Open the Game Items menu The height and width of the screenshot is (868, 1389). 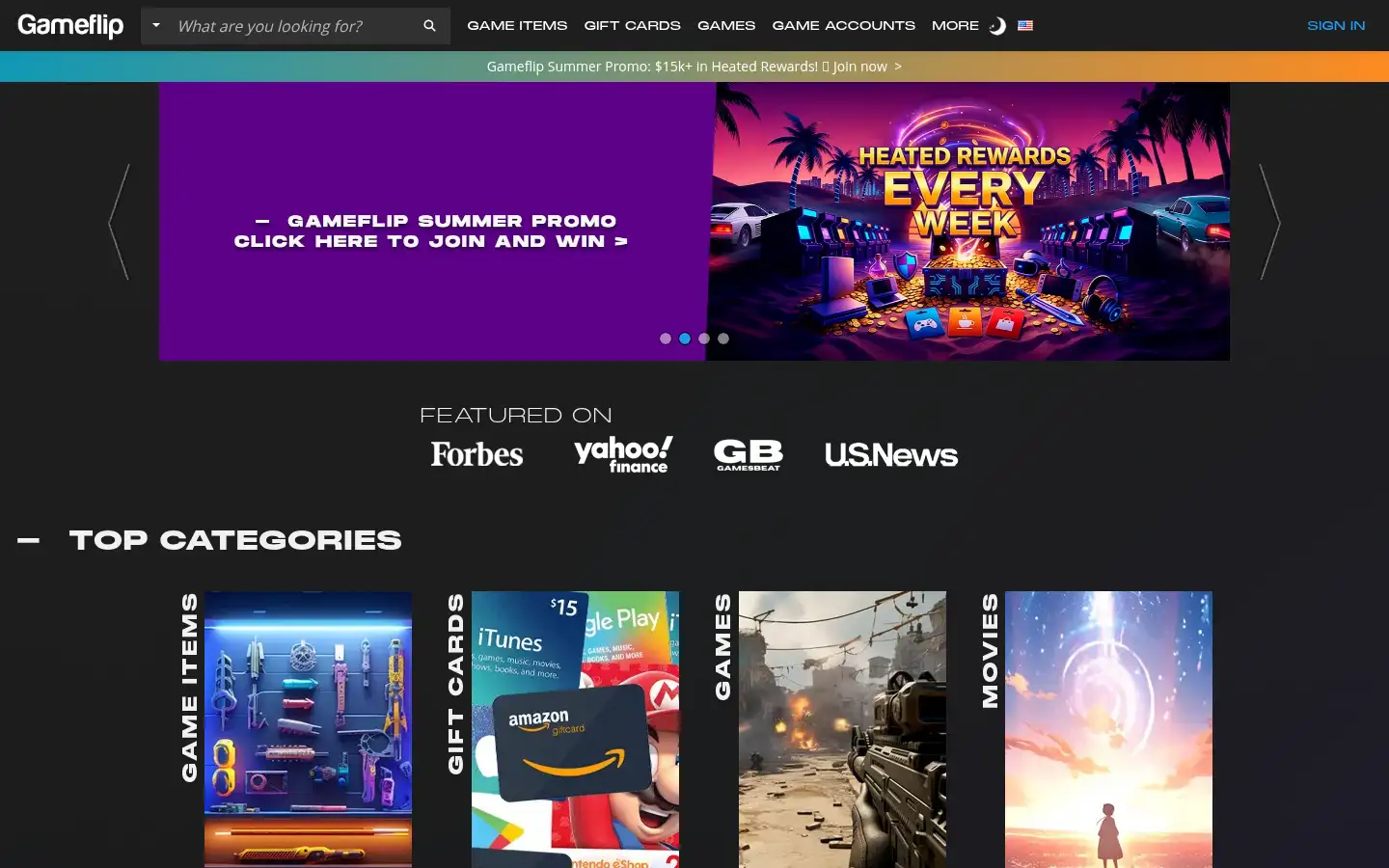(x=517, y=26)
